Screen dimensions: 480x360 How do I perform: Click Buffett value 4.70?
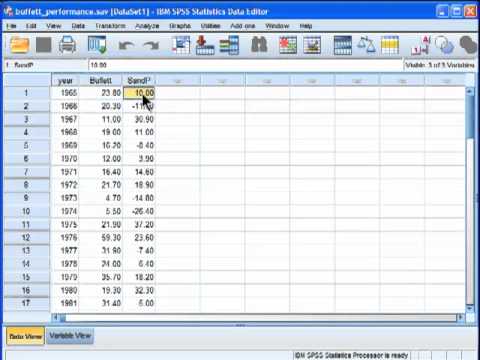(101, 198)
